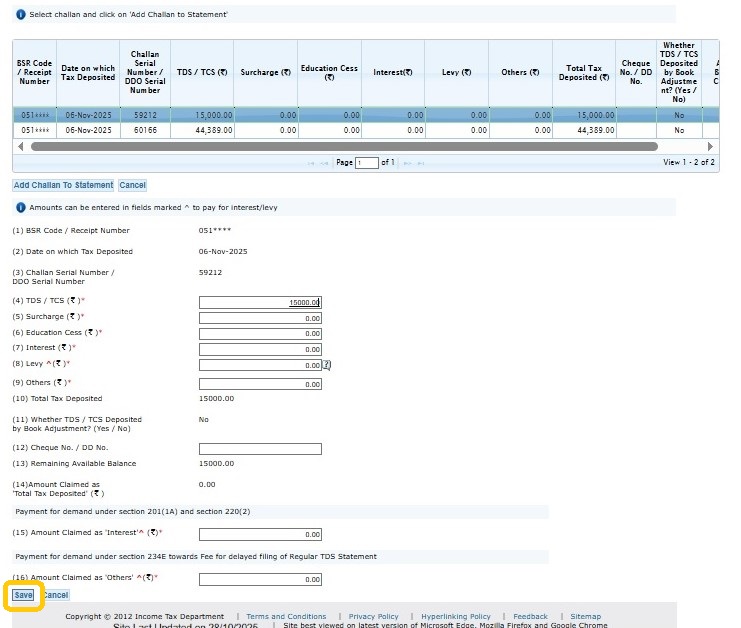Click in the TDS / TCS amount field
Viewport: 741px width, 628px height.
pyautogui.click(x=260, y=302)
